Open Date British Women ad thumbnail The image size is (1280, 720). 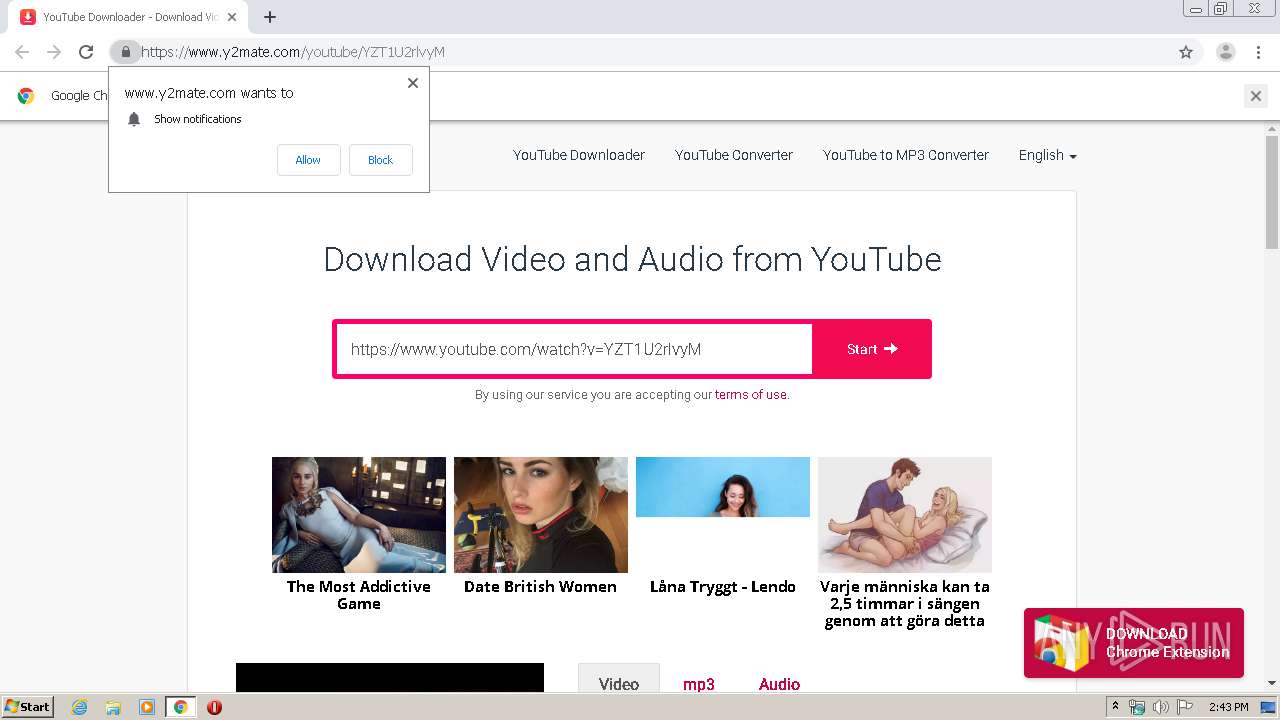coord(541,514)
